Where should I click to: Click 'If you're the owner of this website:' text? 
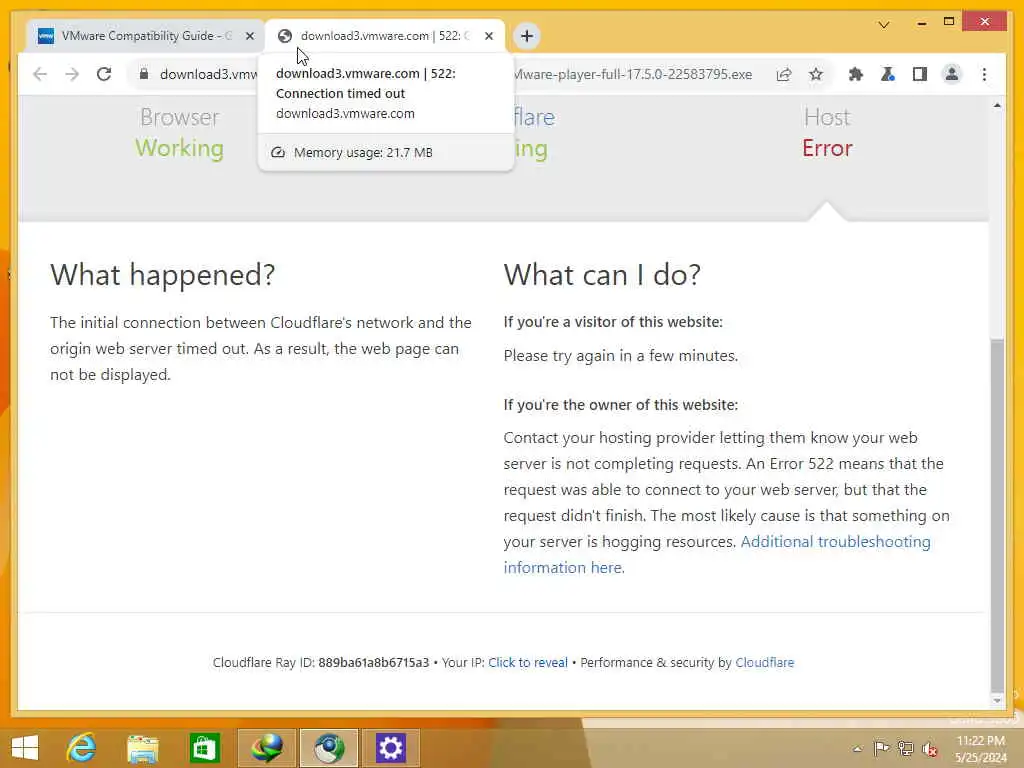[620, 405]
